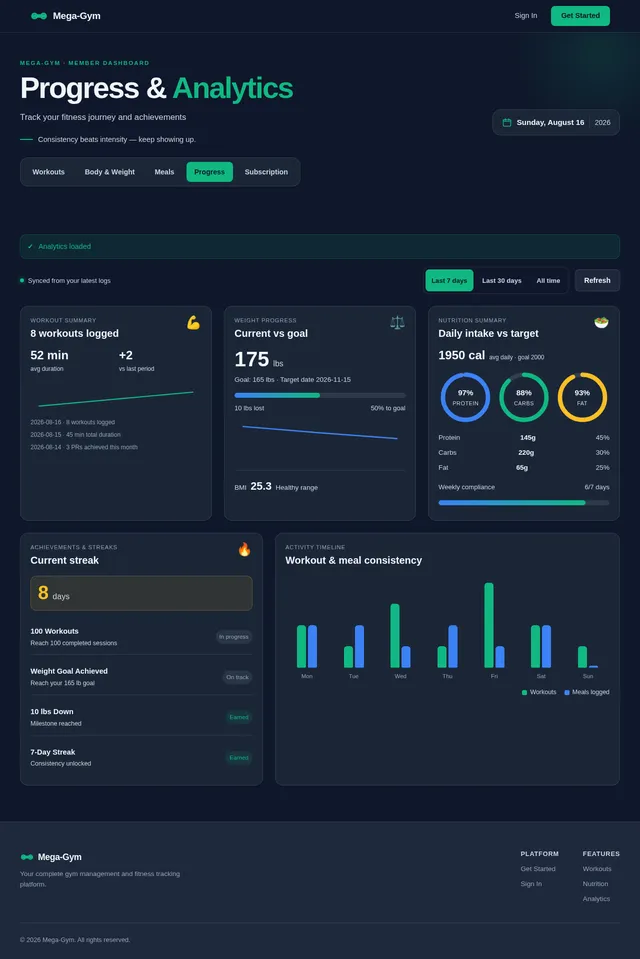The image size is (640, 959).
Task: Click the flexed bicep icon on Workout Summary
Action: (193, 322)
